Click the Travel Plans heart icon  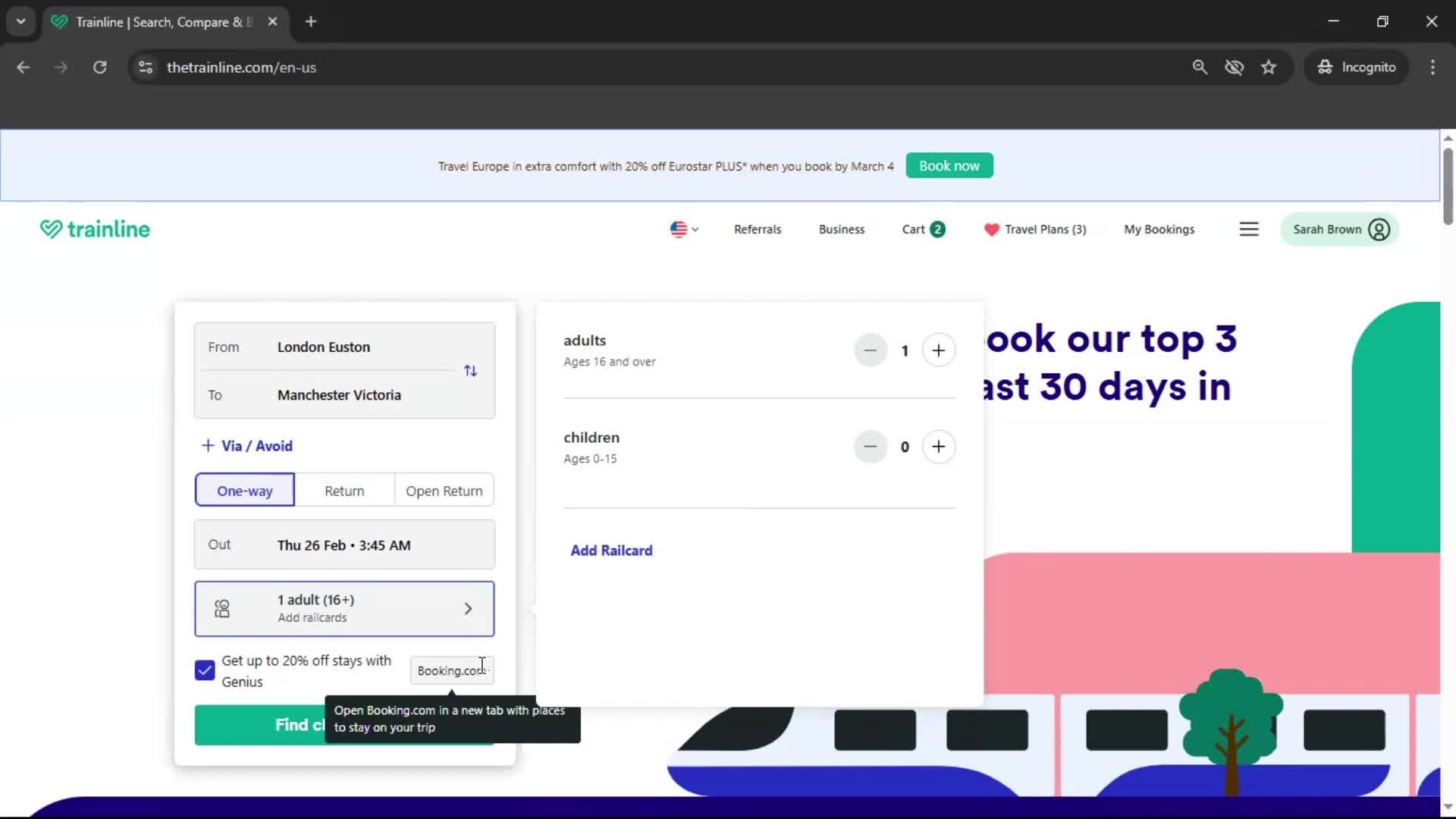[x=992, y=229]
